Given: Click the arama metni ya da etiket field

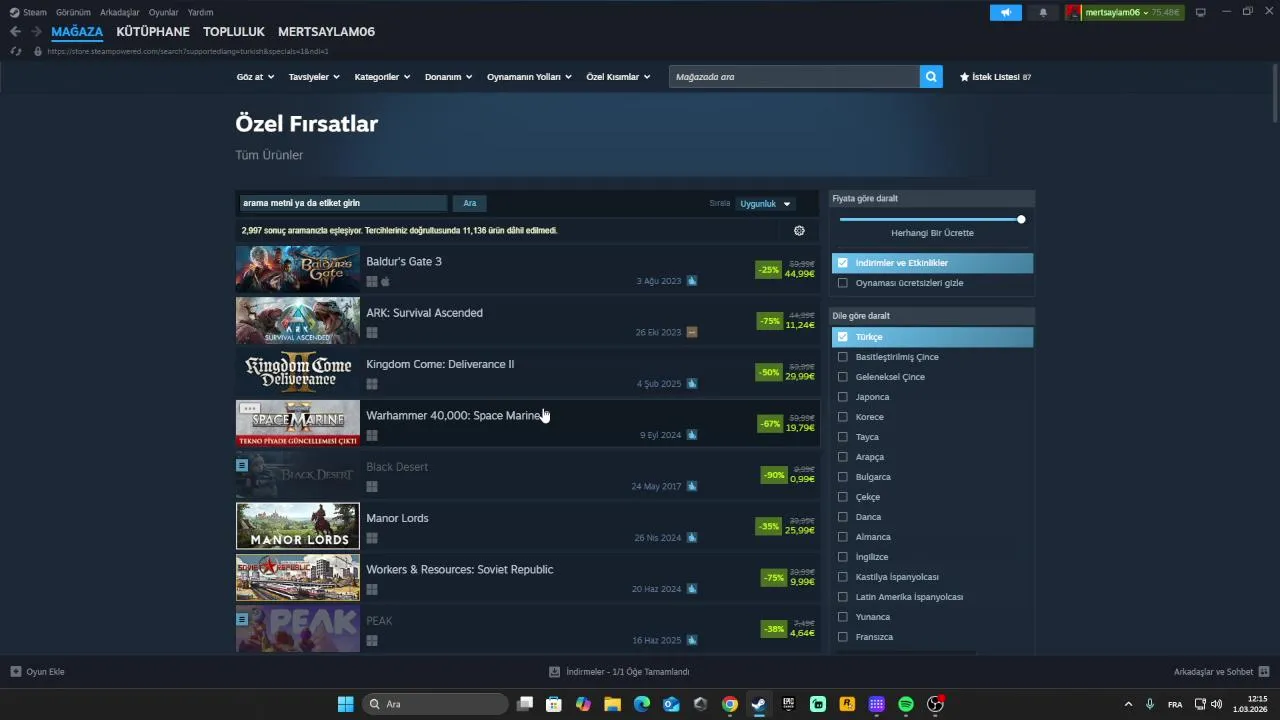Looking at the screenshot, I should coord(342,203).
